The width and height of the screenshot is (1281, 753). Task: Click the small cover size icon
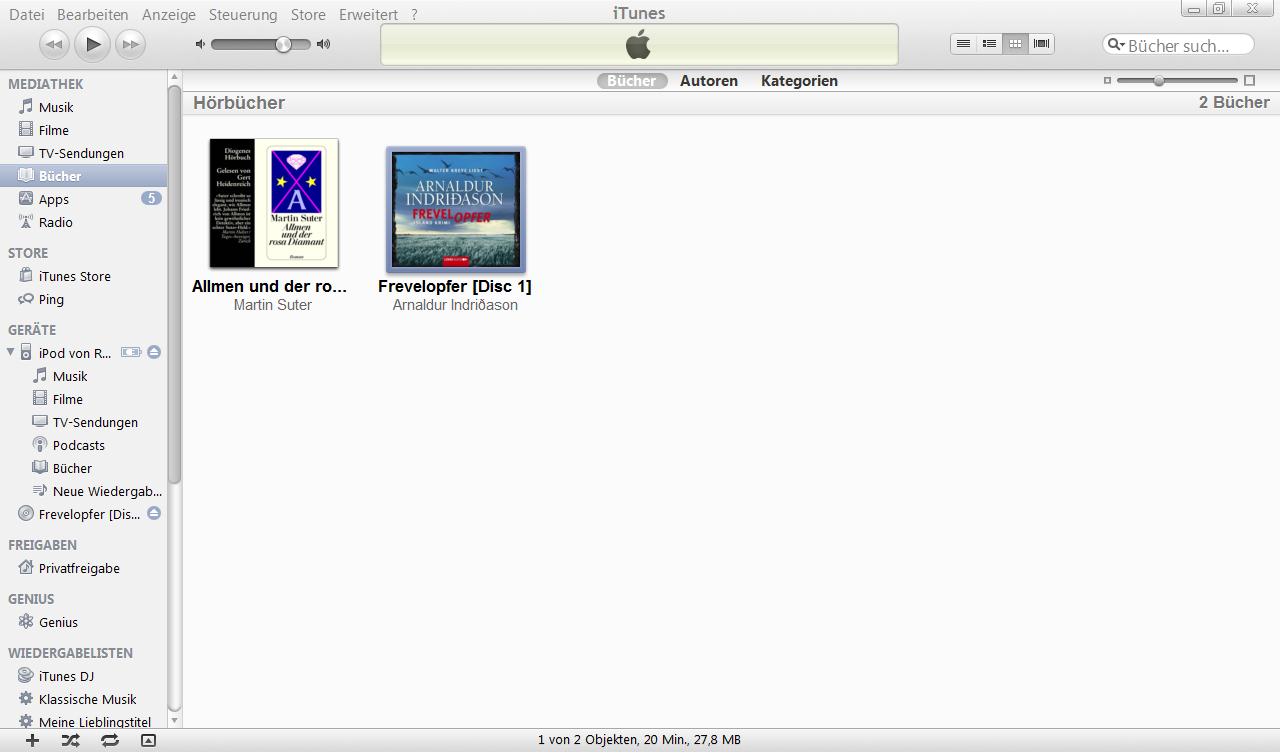pos(1107,80)
